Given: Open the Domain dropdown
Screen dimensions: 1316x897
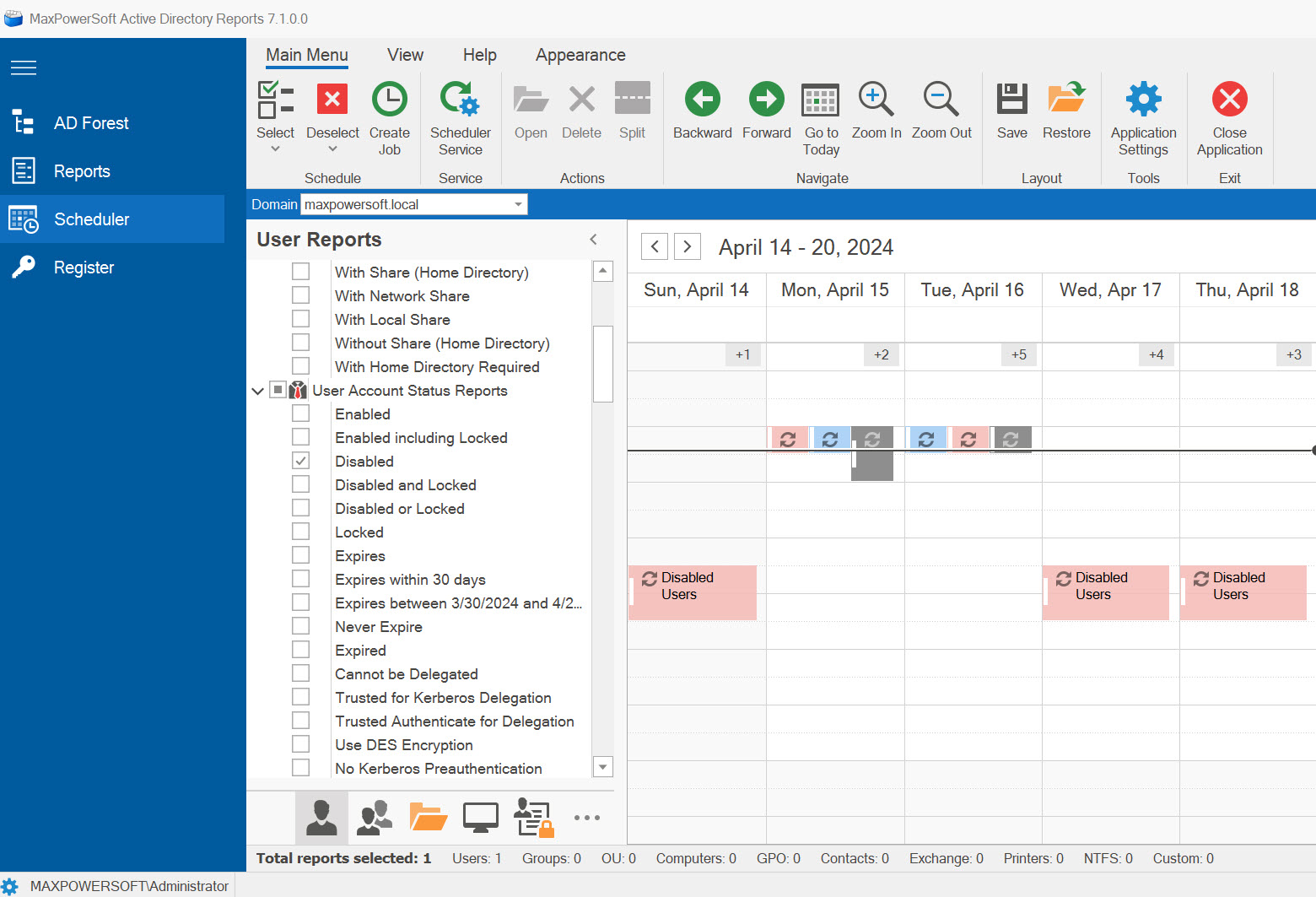Looking at the screenshot, I should coord(518,204).
